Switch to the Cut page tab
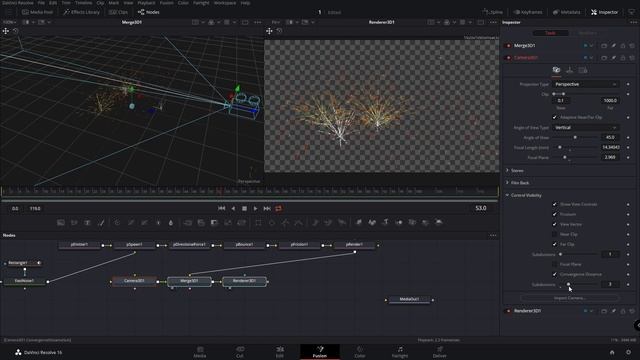 240,352
